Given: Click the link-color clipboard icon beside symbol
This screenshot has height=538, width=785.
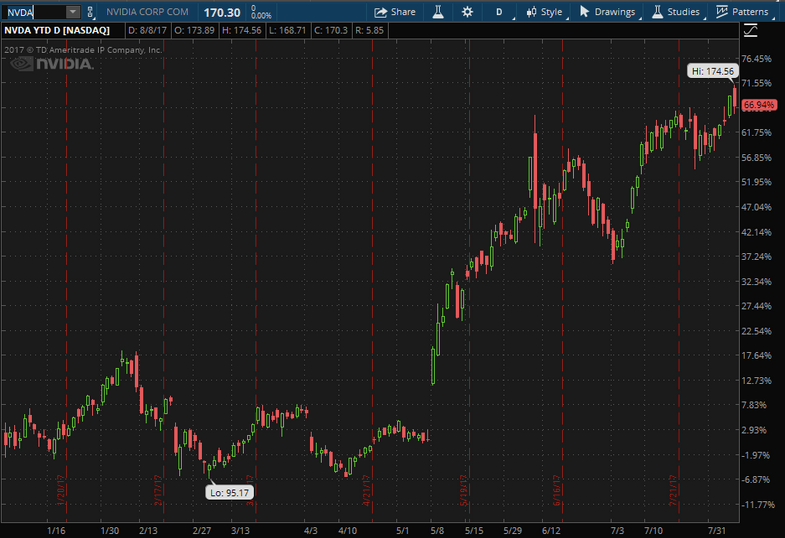Looking at the screenshot, I should (x=90, y=12).
